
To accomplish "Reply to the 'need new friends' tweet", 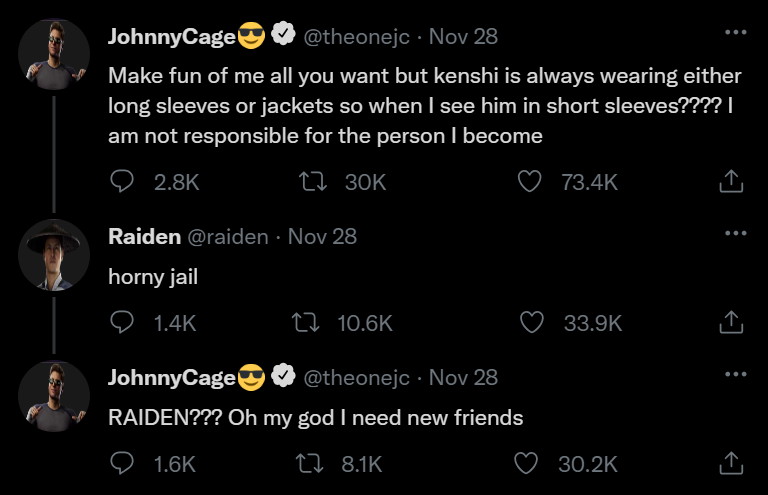I will 122,464.
